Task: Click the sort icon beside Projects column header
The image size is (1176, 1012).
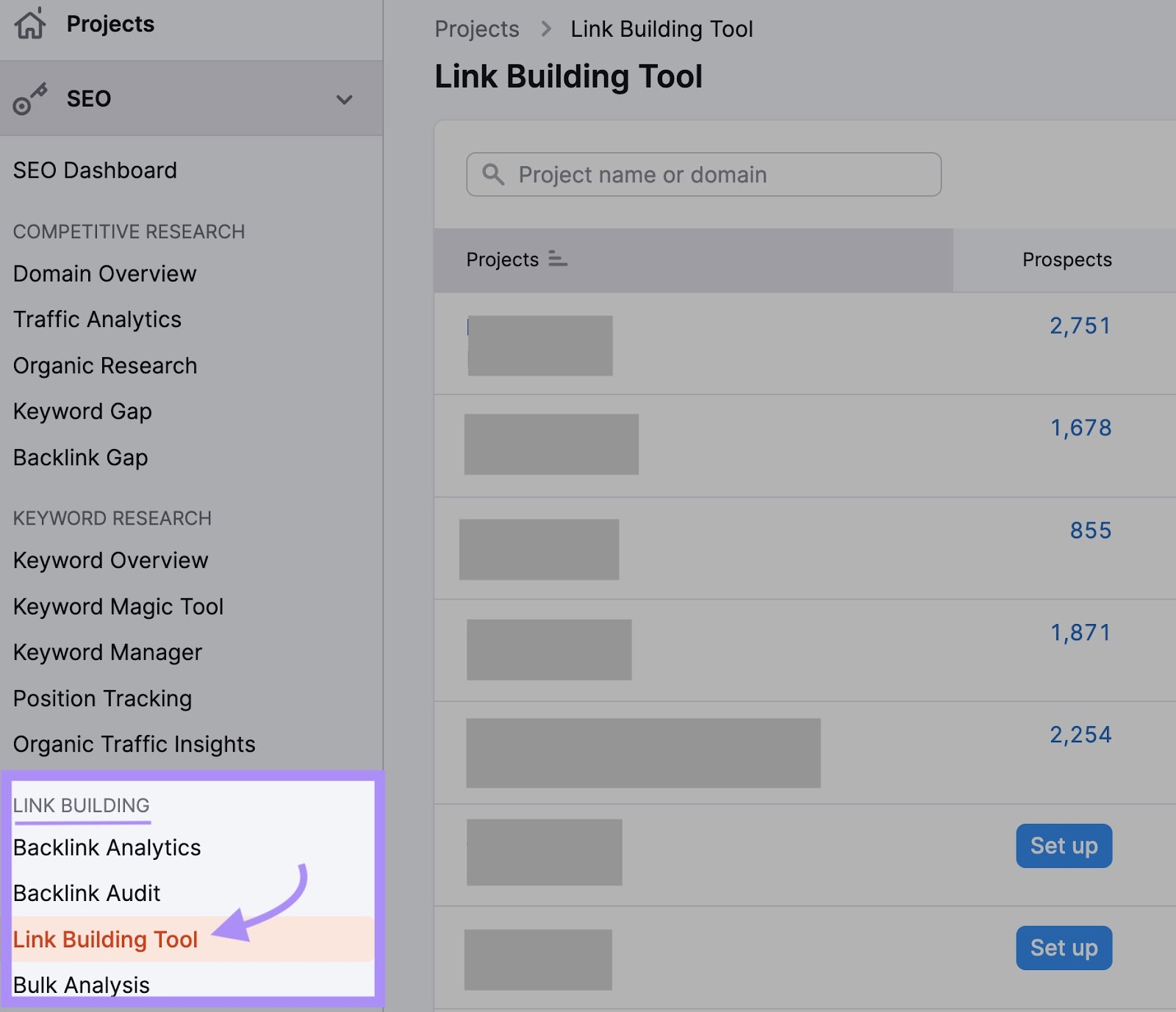Action: 557,259
